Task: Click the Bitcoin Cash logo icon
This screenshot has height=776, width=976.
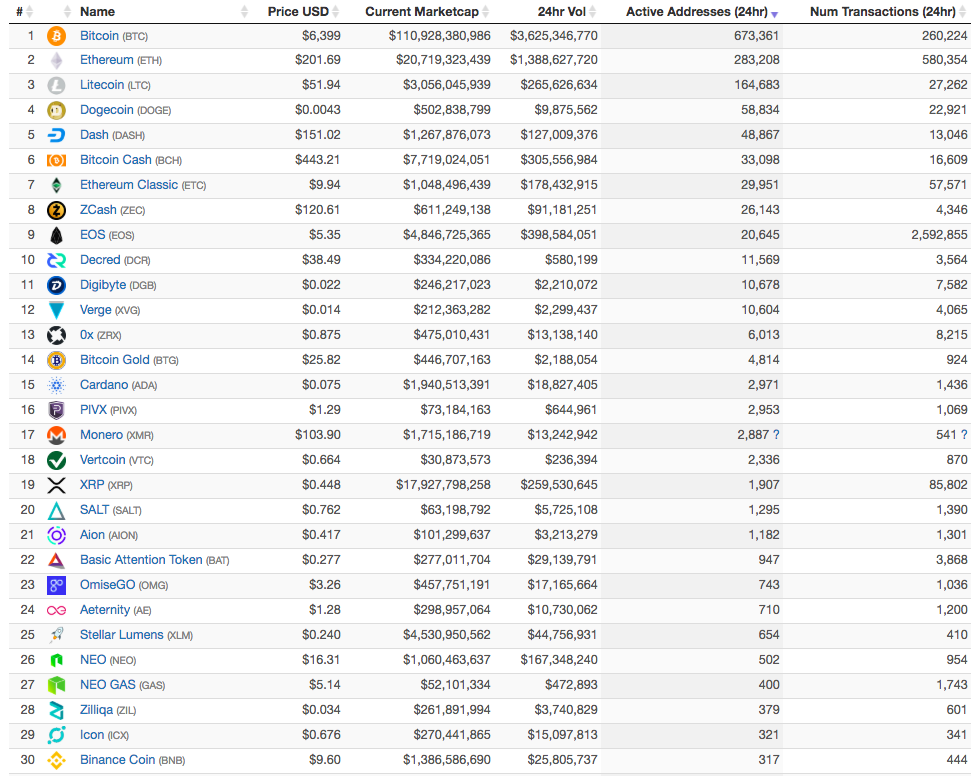Action: [57, 161]
